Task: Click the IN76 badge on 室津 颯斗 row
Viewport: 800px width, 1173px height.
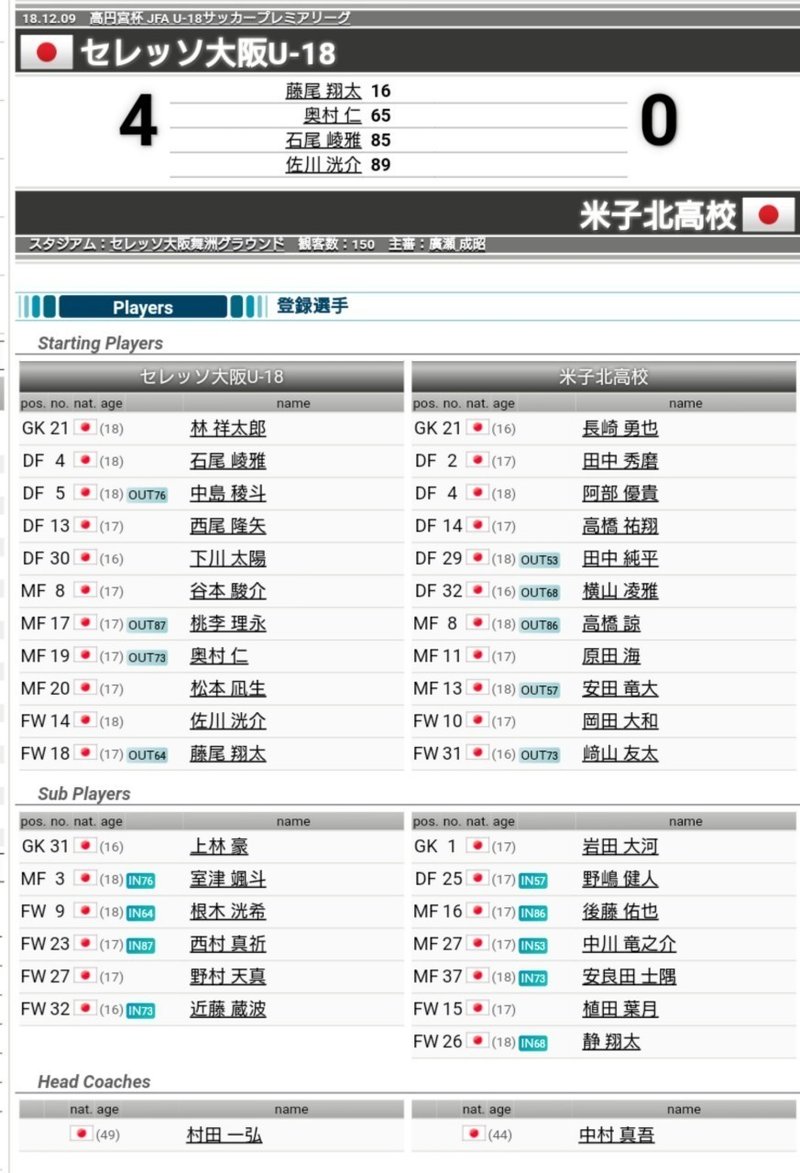Action: [141, 880]
